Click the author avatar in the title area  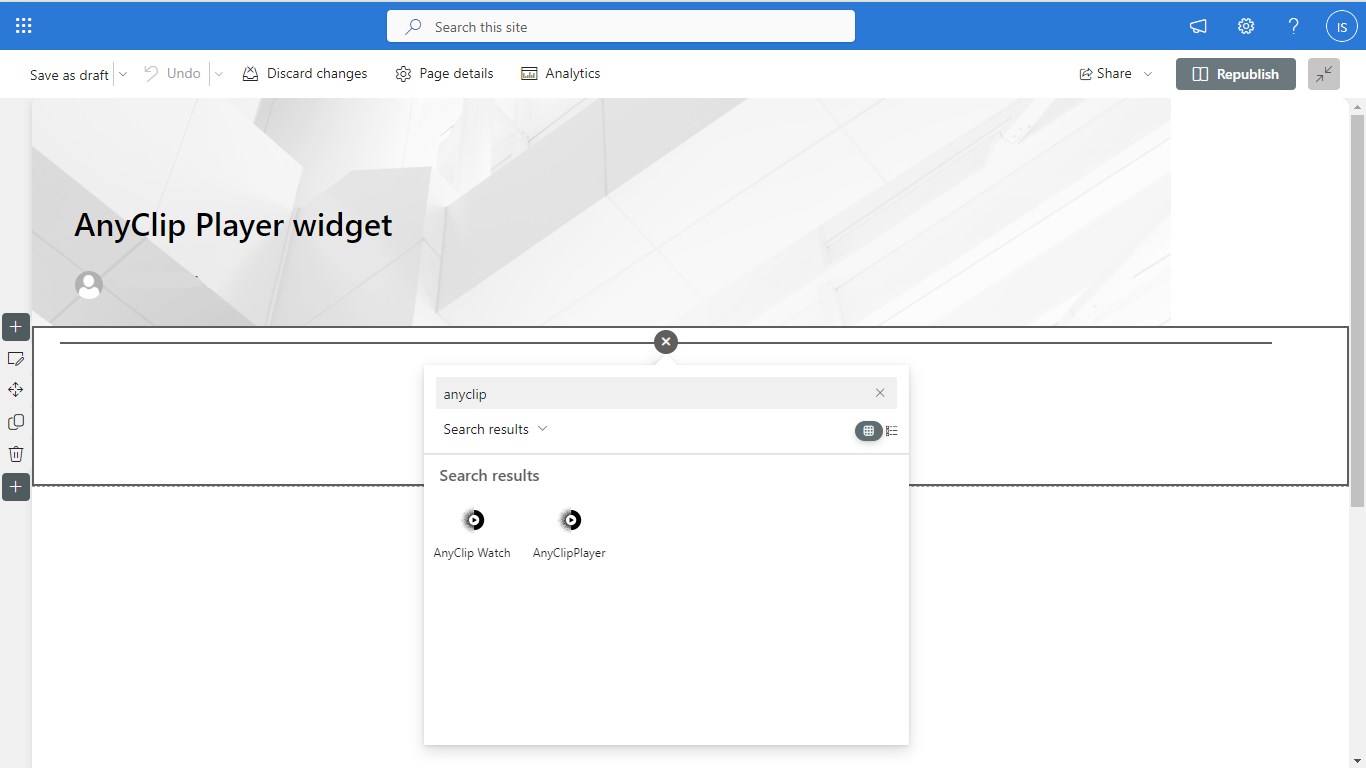(x=89, y=285)
